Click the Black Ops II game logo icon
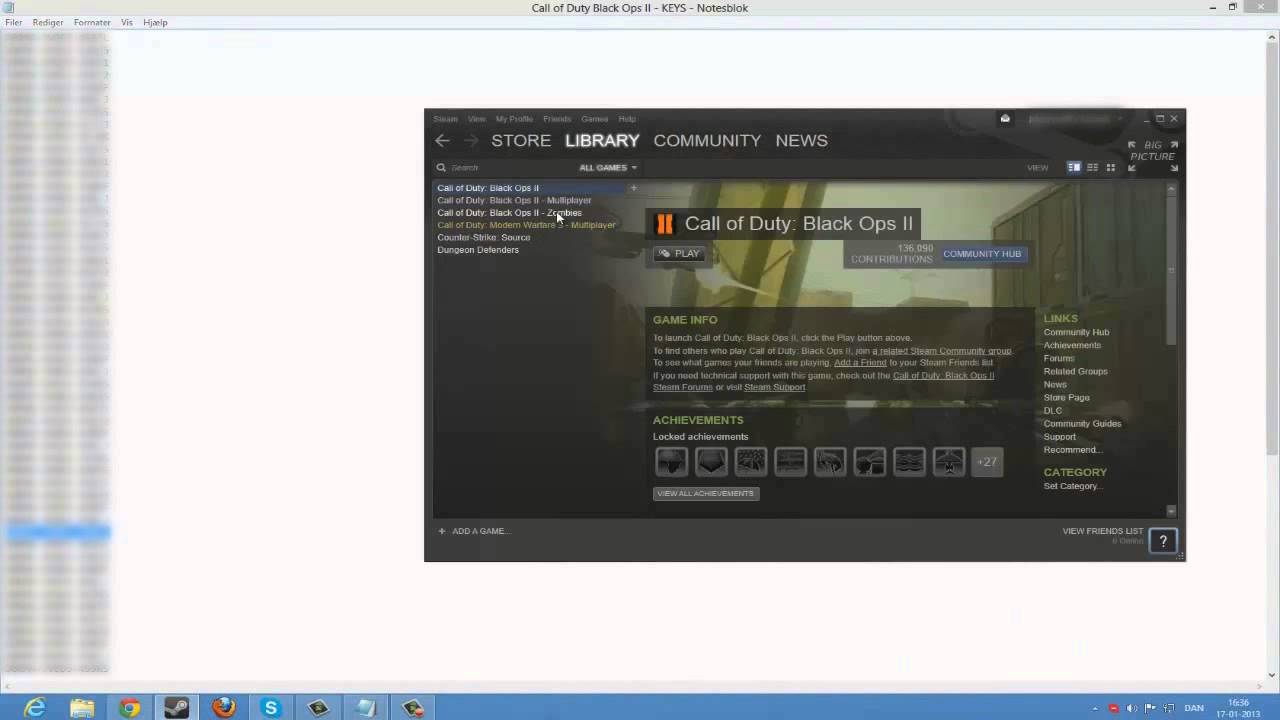The image size is (1280, 720). tap(665, 223)
